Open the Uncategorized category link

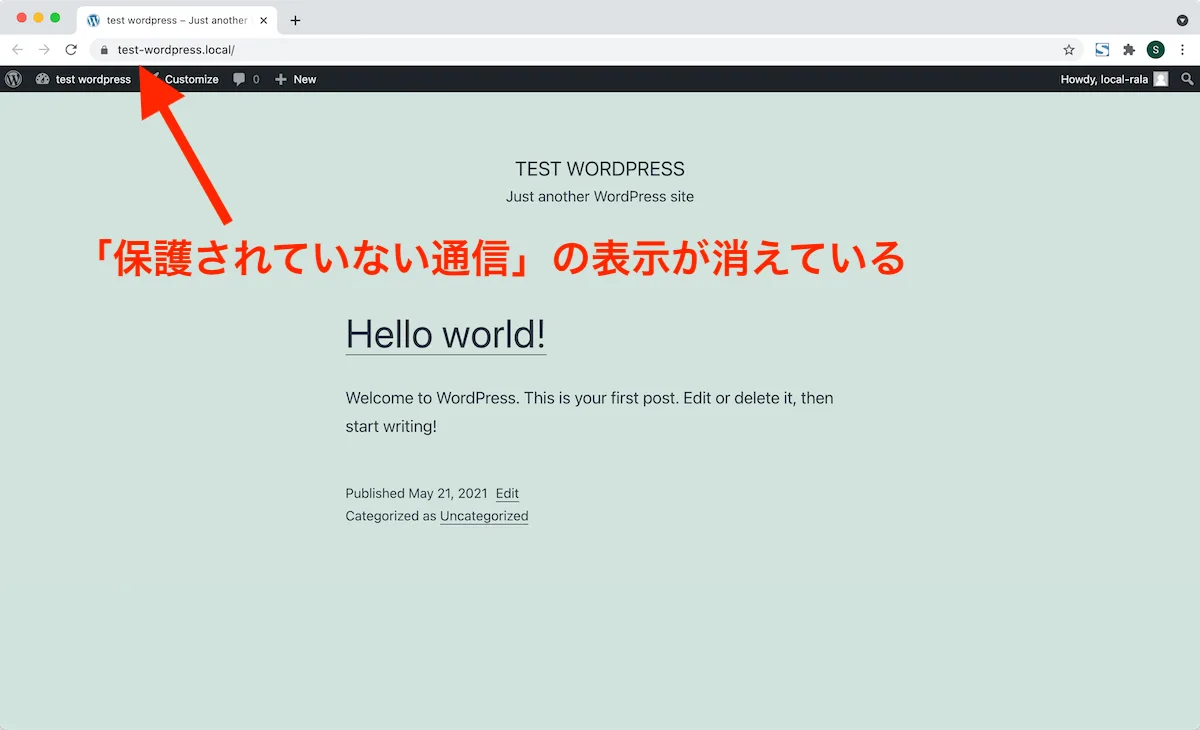coord(484,516)
